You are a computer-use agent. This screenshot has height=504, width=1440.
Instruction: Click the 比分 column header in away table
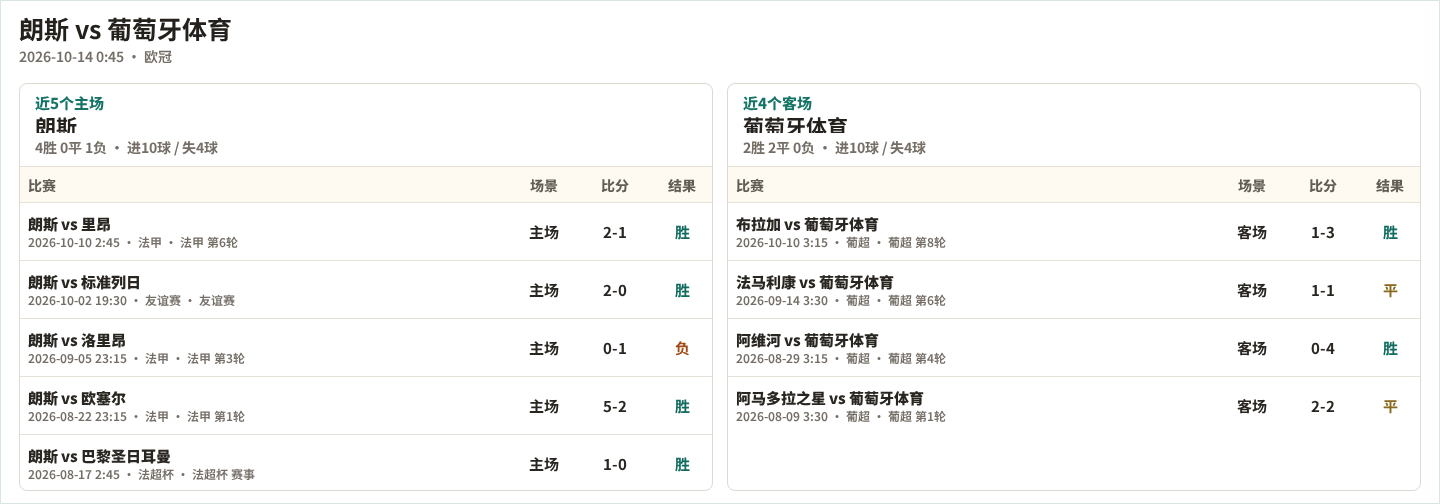(1323, 185)
